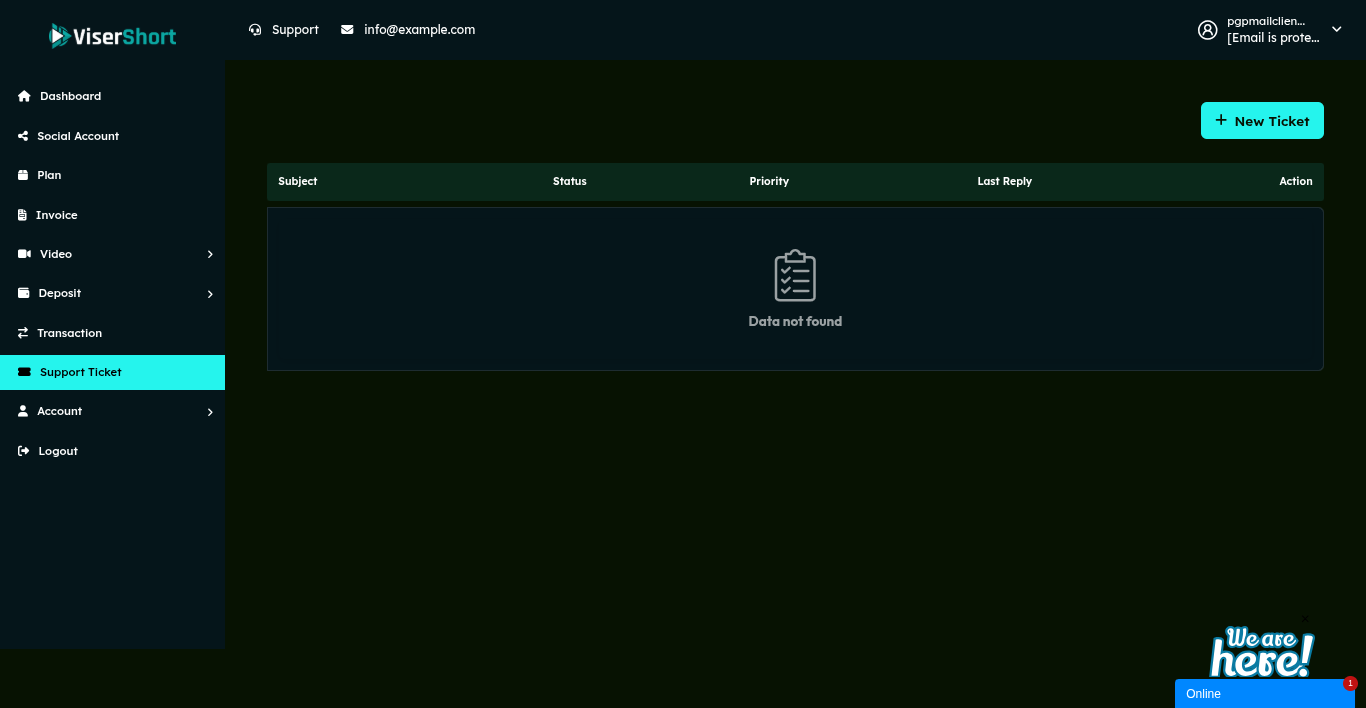The height and width of the screenshot is (708, 1366).
Task: Click the 'We are here!' chat graphic
Action: coord(1261,652)
